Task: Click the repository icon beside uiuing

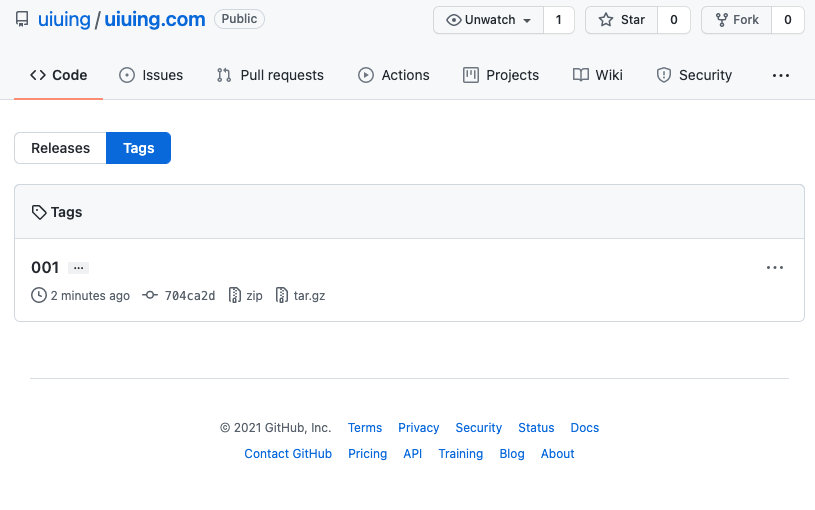Action: click(22, 19)
